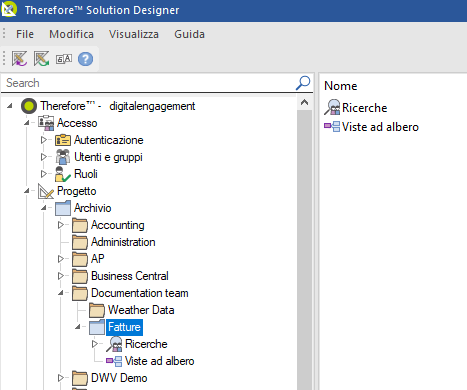The image size is (467, 390).
Task: Open help via the blue question mark icon
Action: pyautogui.click(x=85, y=59)
